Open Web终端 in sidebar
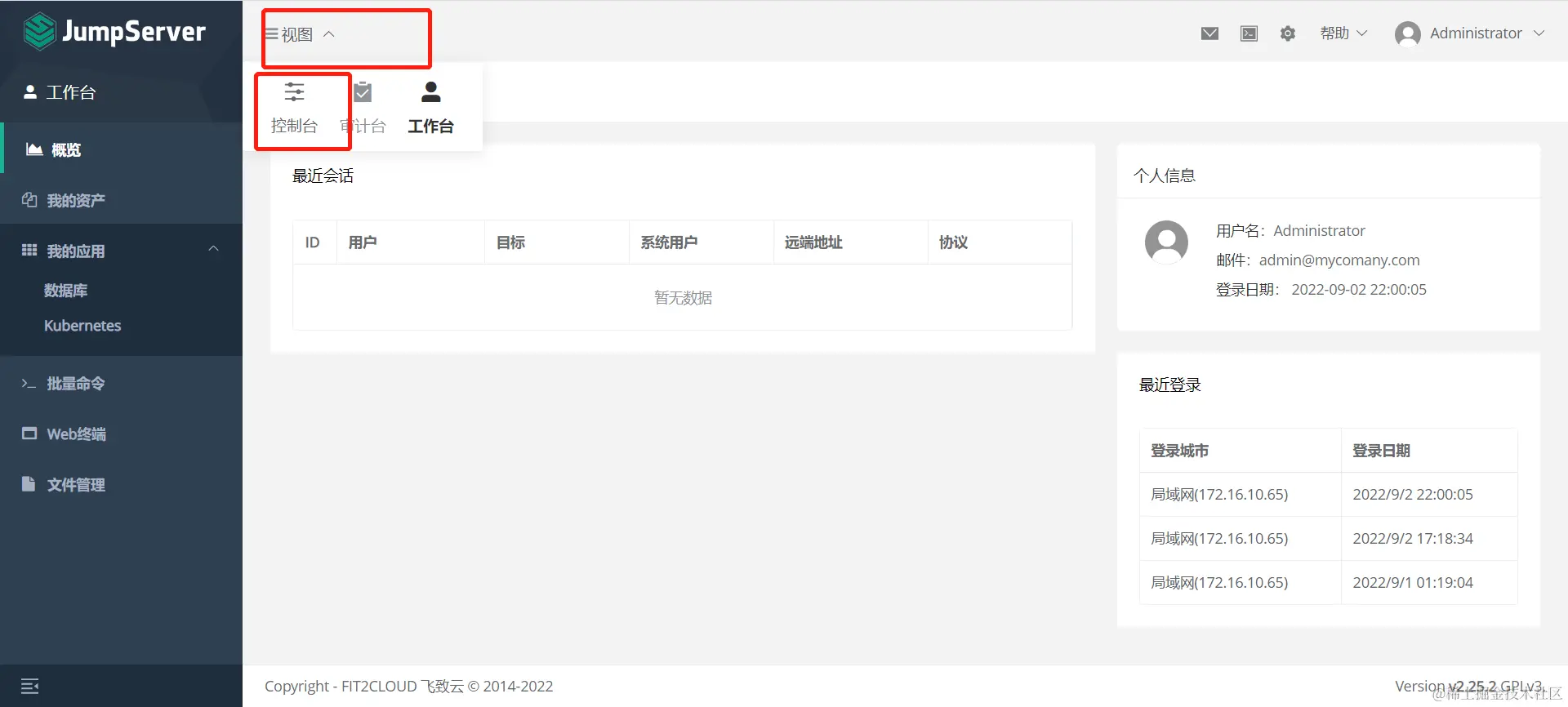The width and height of the screenshot is (1568, 707). (121, 434)
